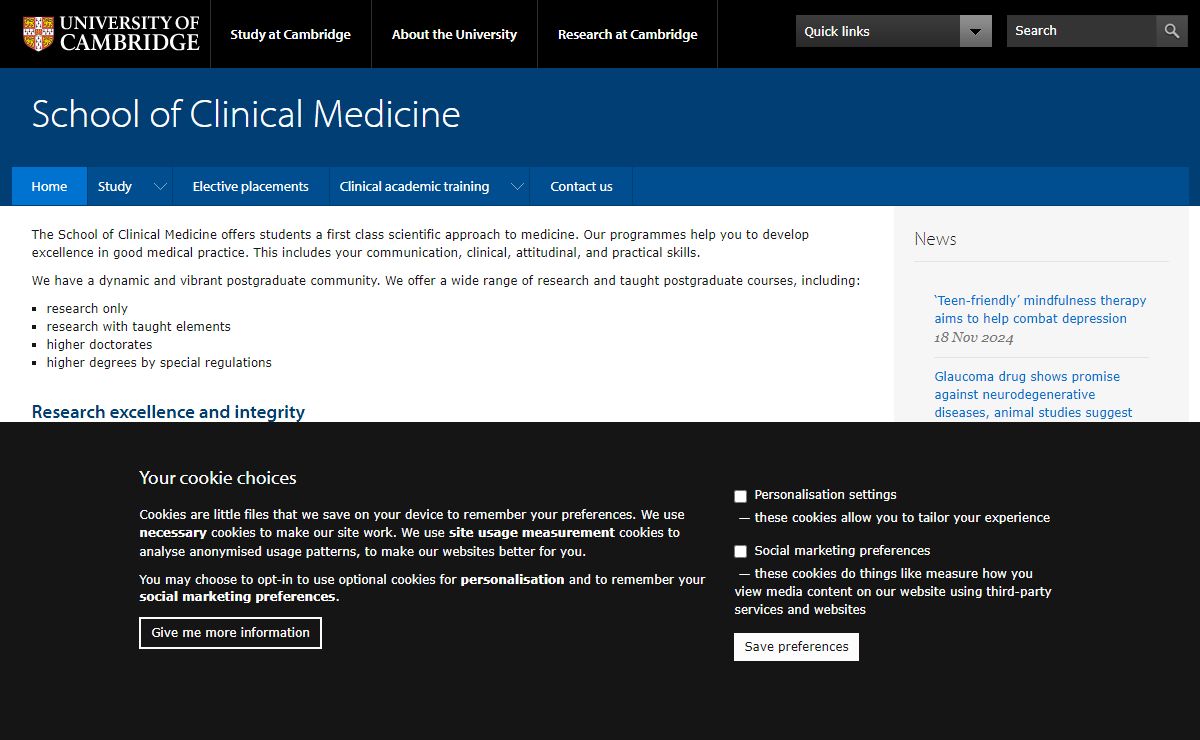1200x740 pixels.
Task: Click the Research excellence and integrity heading
Action: [x=168, y=412]
